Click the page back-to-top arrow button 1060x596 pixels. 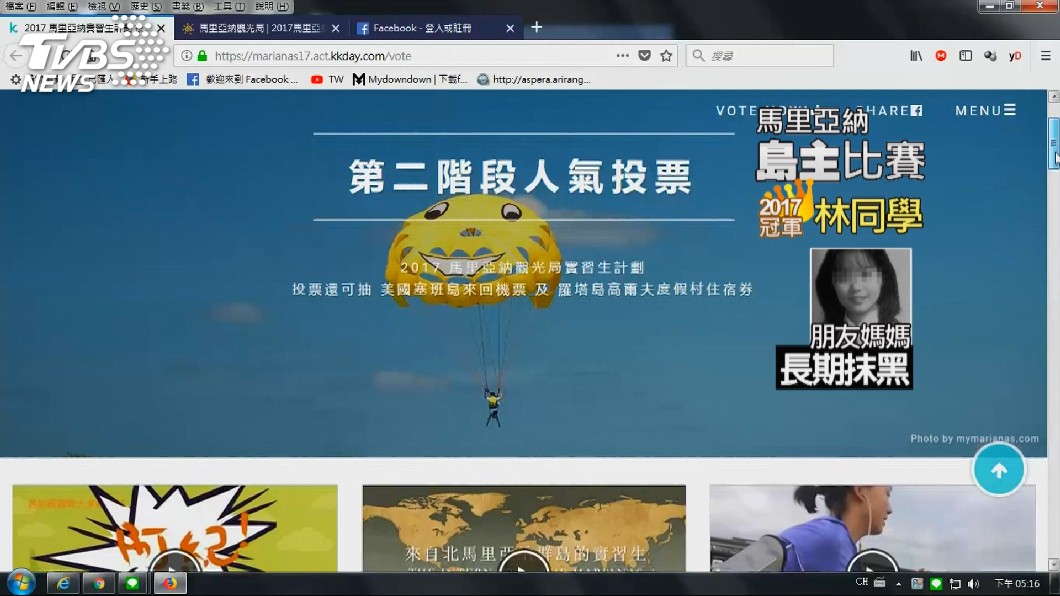click(998, 470)
